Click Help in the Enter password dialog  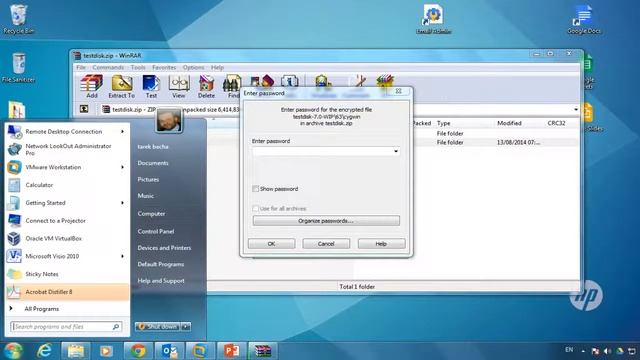coord(381,244)
